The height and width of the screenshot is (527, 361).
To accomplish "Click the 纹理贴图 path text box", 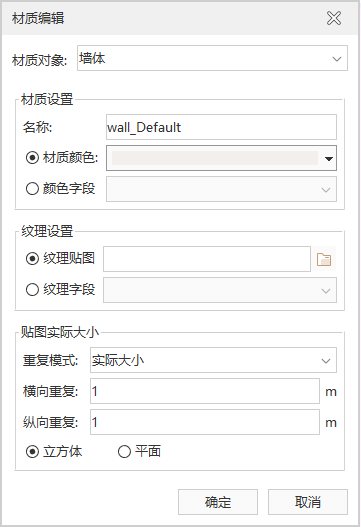I will [207, 259].
